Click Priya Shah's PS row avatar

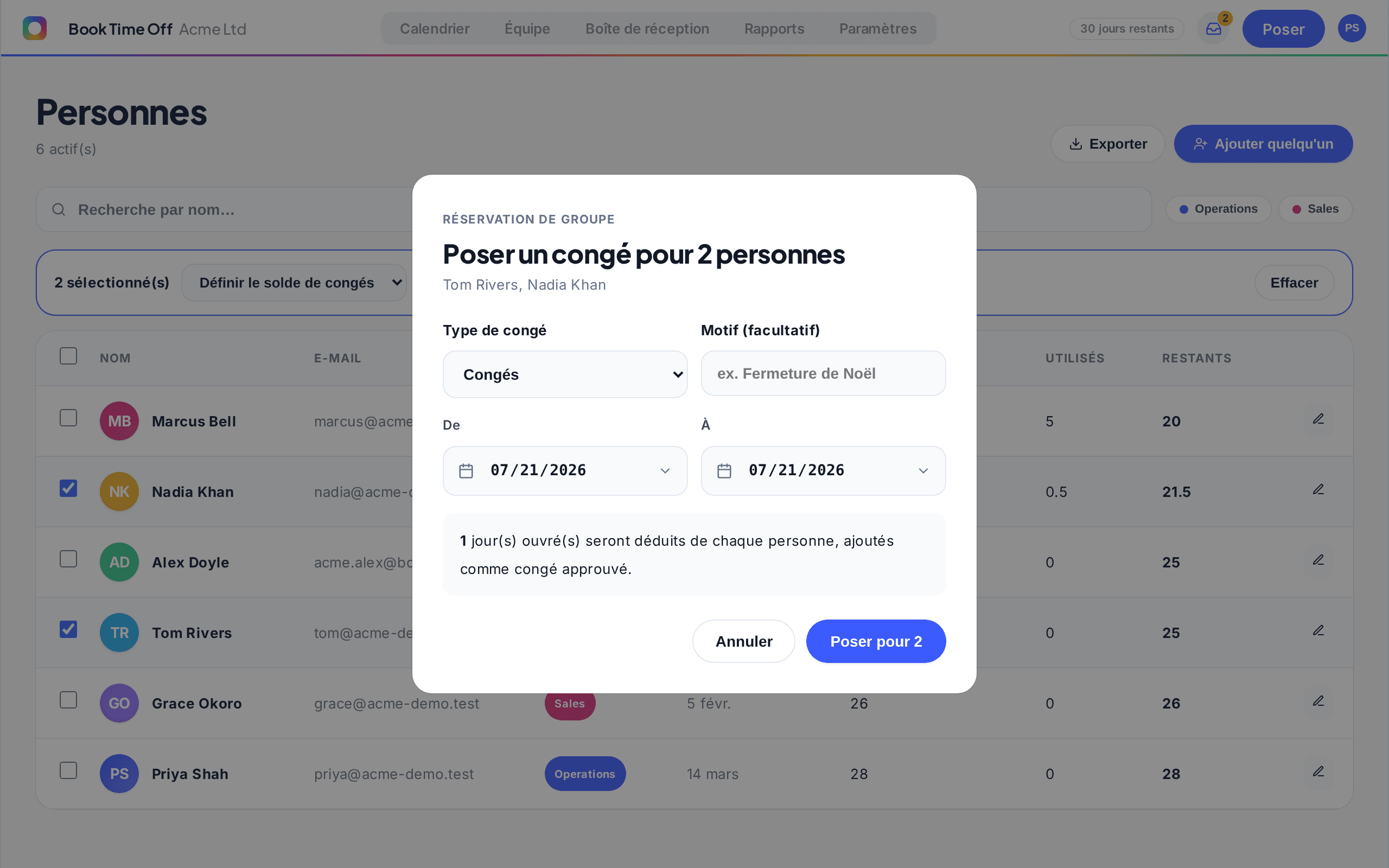(119, 774)
